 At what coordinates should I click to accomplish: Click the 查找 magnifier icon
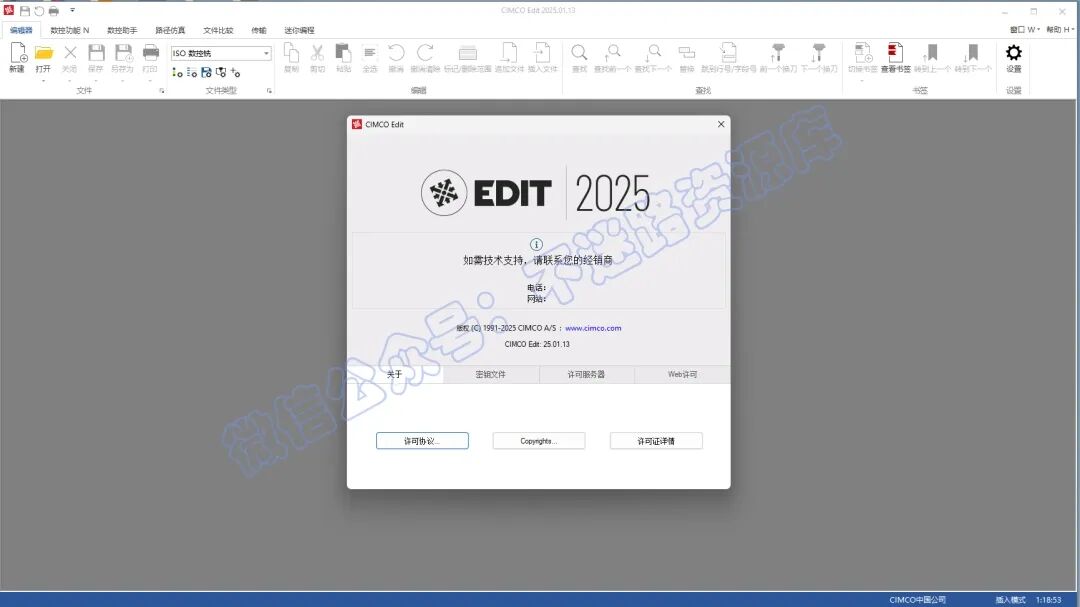[579, 53]
